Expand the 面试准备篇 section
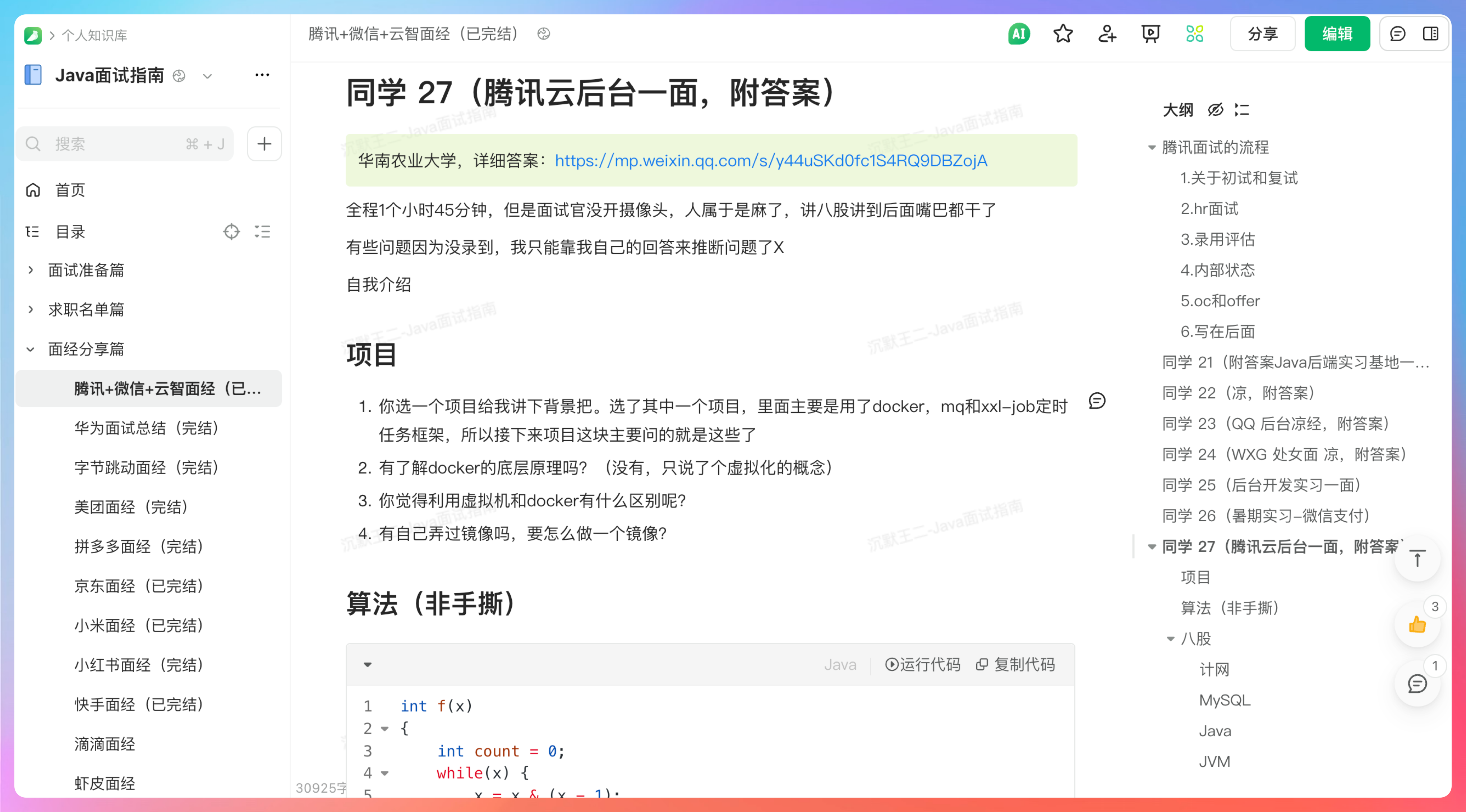Image resolution: width=1466 pixels, height=812 pixels. (x=31, y=270)
